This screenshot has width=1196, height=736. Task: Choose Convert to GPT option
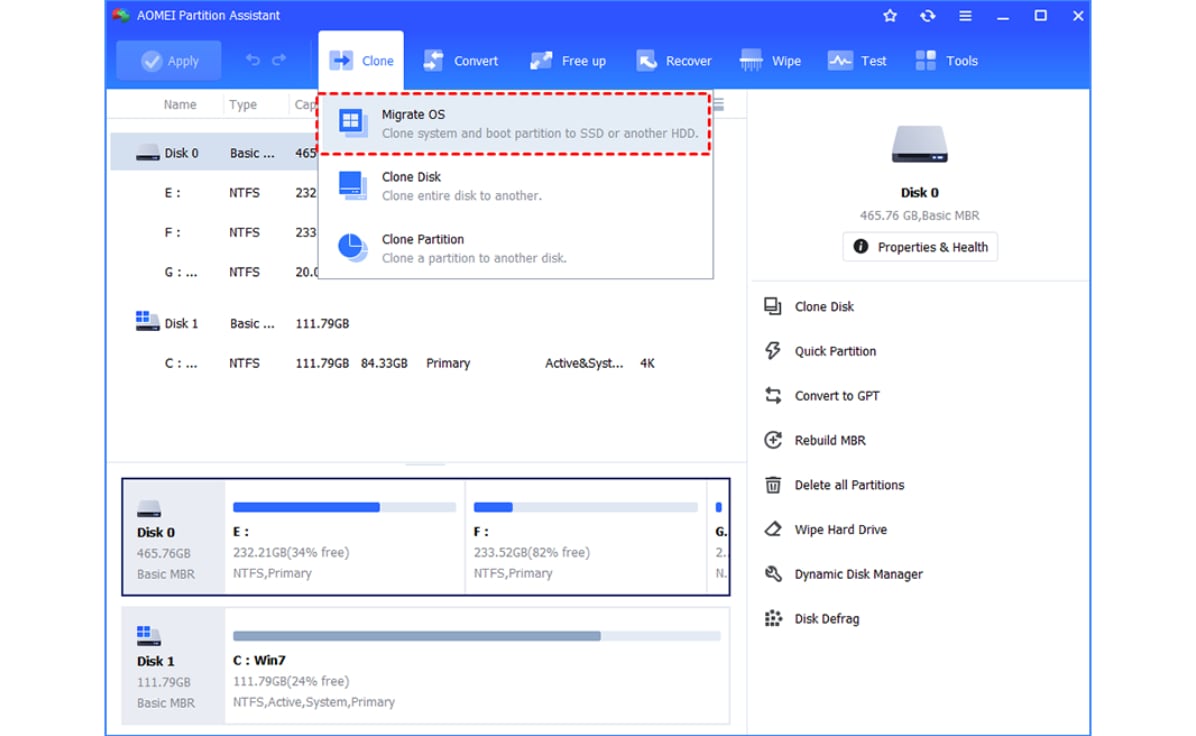837,396
